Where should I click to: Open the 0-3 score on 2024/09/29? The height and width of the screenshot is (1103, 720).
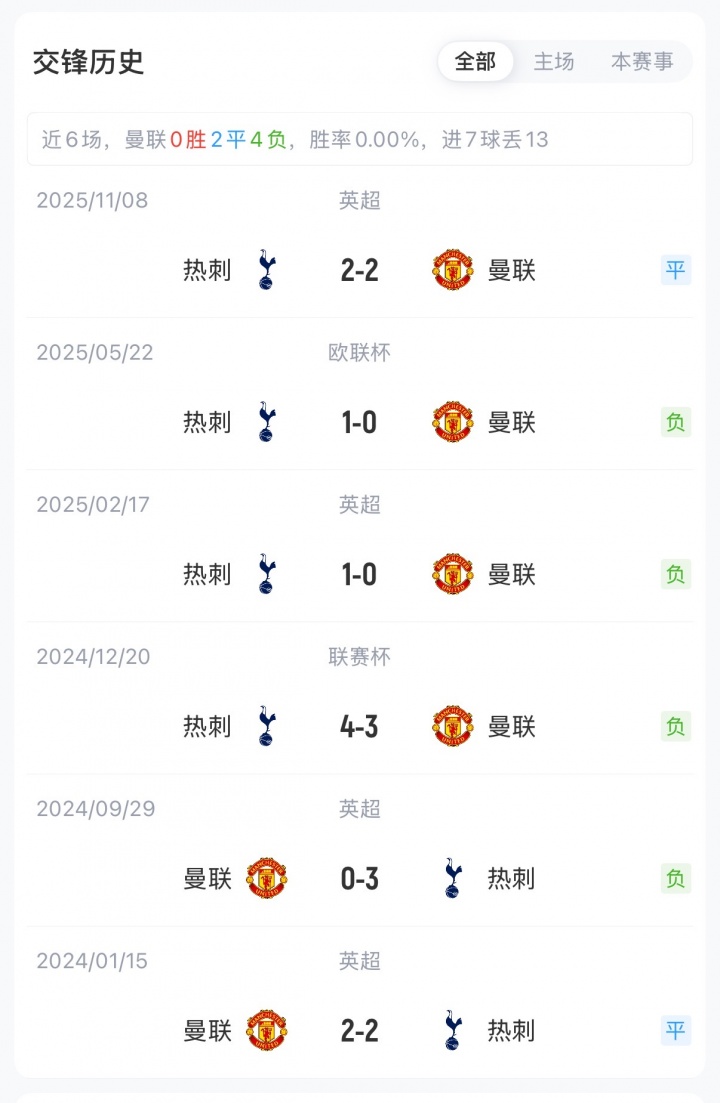[x=359, y=878]
